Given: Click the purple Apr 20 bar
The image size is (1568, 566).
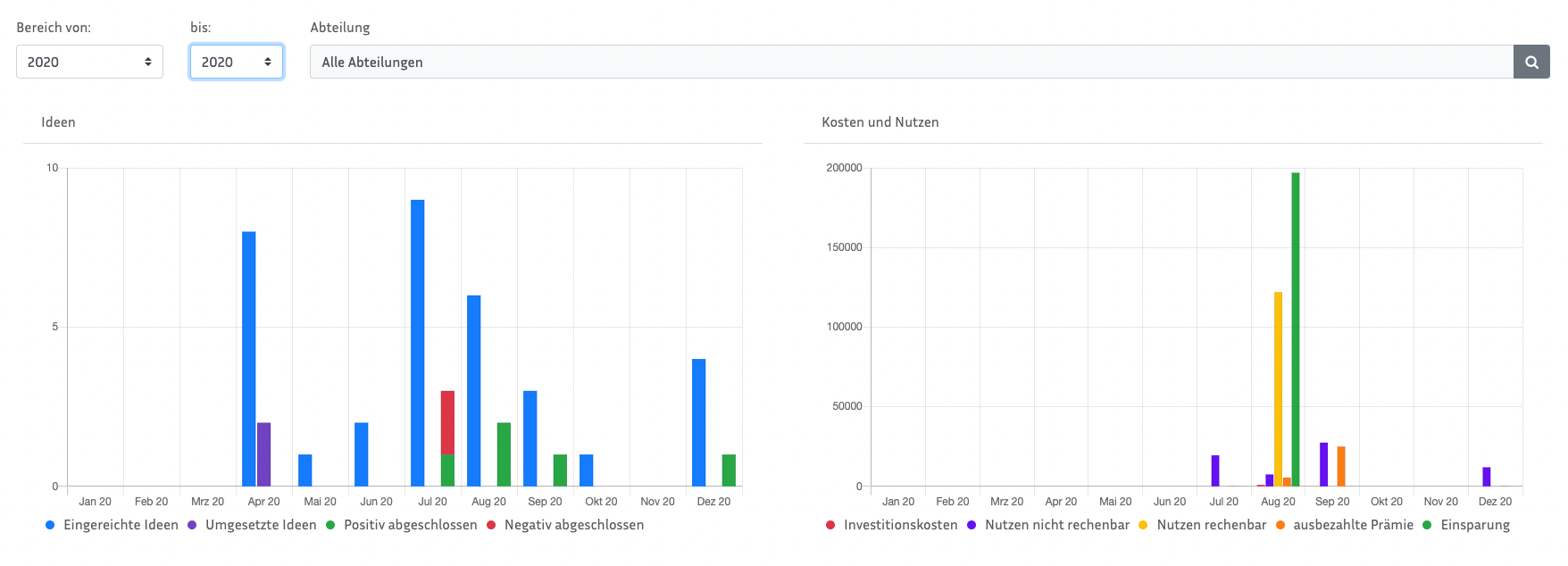Looking at the screenshot, I should click(264, 454).
